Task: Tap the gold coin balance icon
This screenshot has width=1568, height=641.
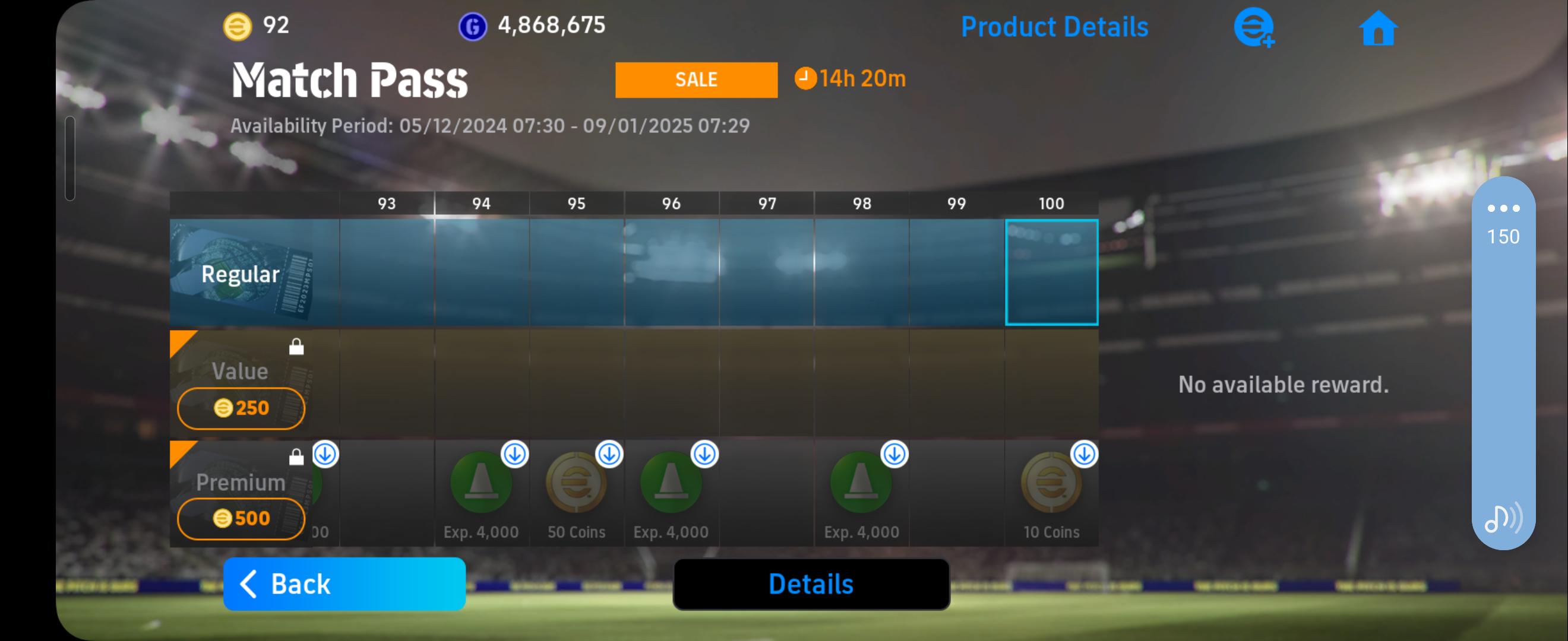Action: [x=238, y=27]
